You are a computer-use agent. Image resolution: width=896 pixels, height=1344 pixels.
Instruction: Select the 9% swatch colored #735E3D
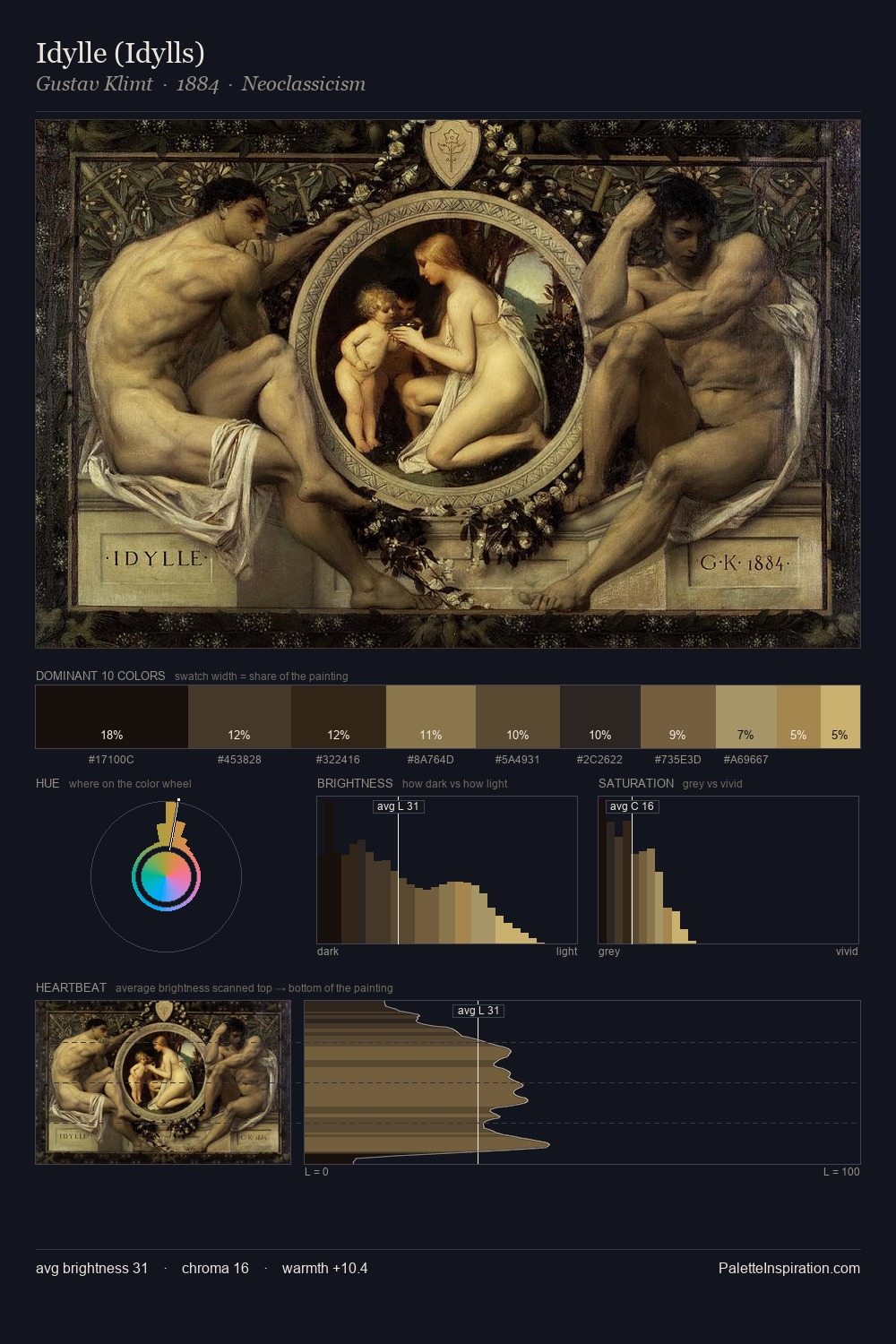click(678, 717)
